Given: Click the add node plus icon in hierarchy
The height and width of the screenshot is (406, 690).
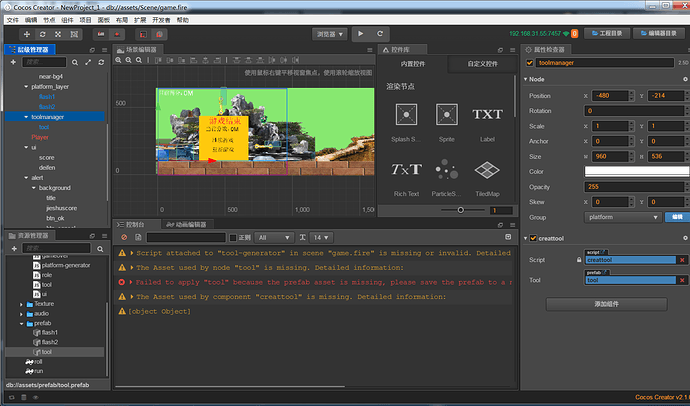Looking at the screenshot, I should click(13, 63).
